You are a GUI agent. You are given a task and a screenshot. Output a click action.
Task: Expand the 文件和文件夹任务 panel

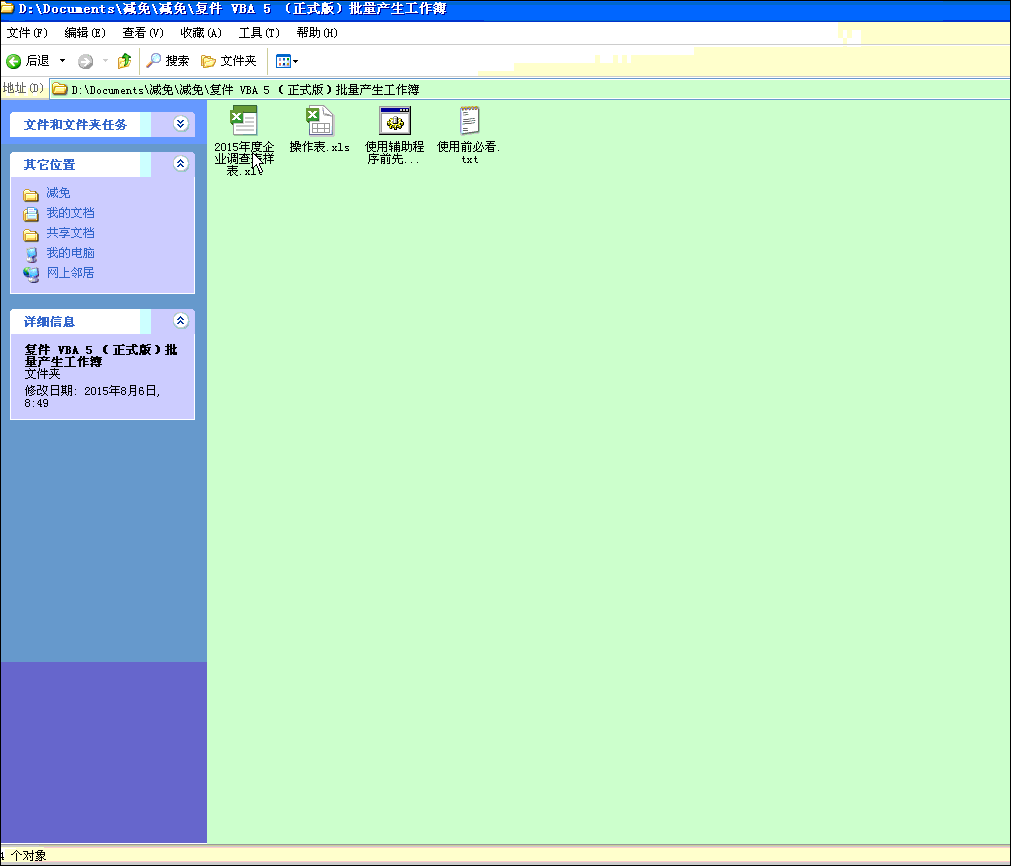coord(180,124)
